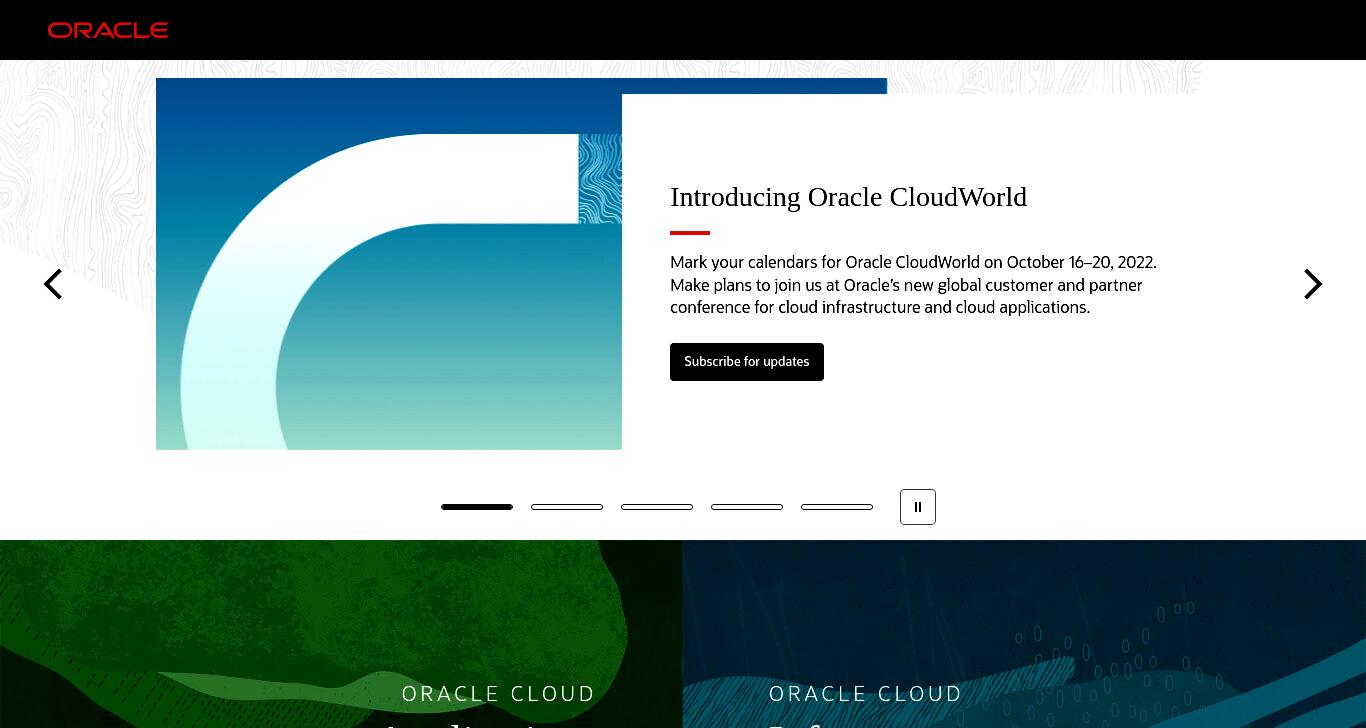This screenshot has height=728, width=1366.
Task: Click the Introducing Oracle CloudWorld heading
Action: pyautogui.click(x=848, y=197)
